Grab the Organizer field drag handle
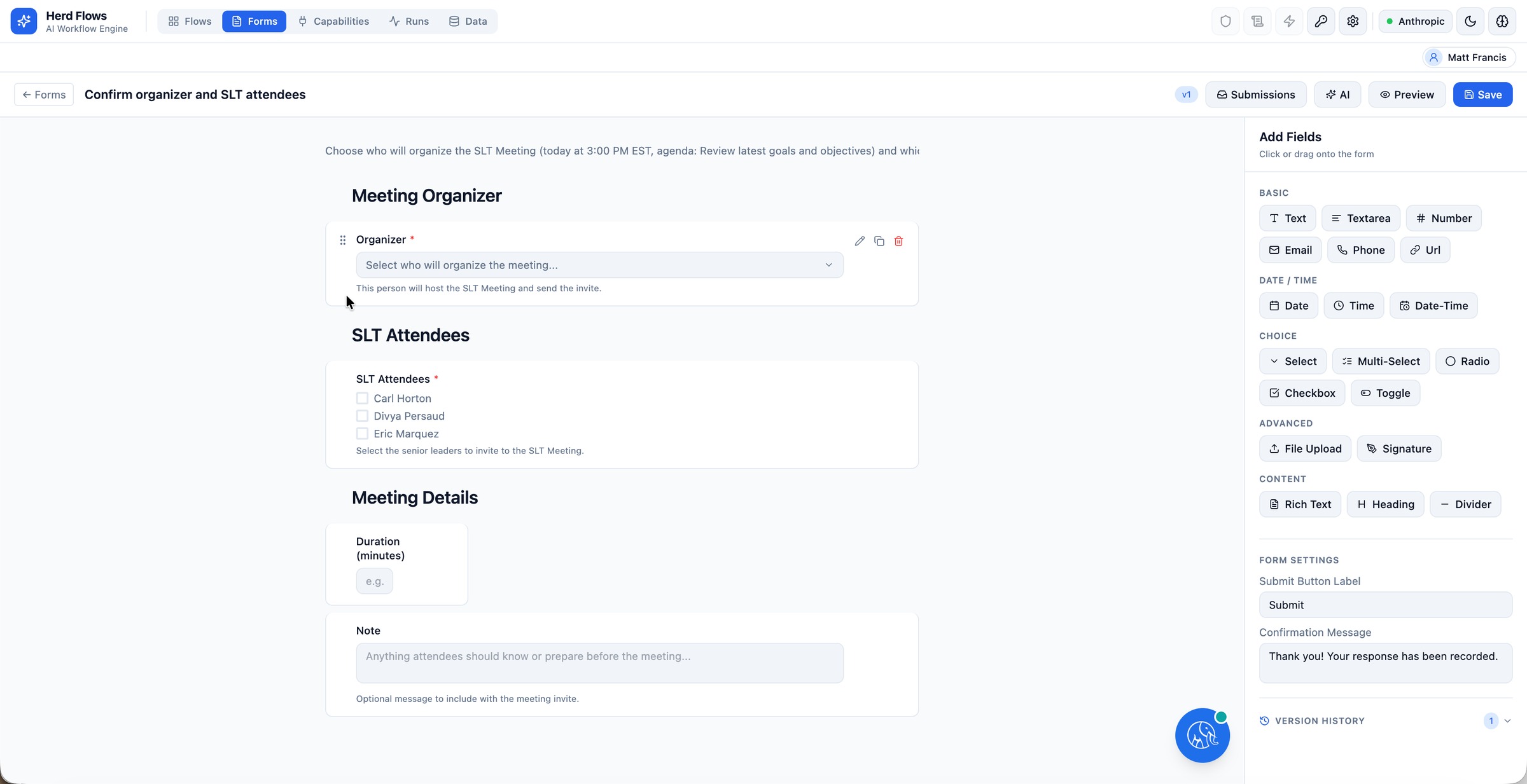1527x784 pixels. (342, 240)
